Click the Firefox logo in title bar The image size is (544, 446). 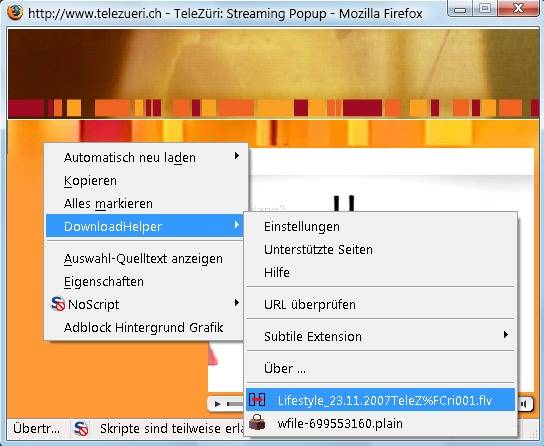coord(15,13)
